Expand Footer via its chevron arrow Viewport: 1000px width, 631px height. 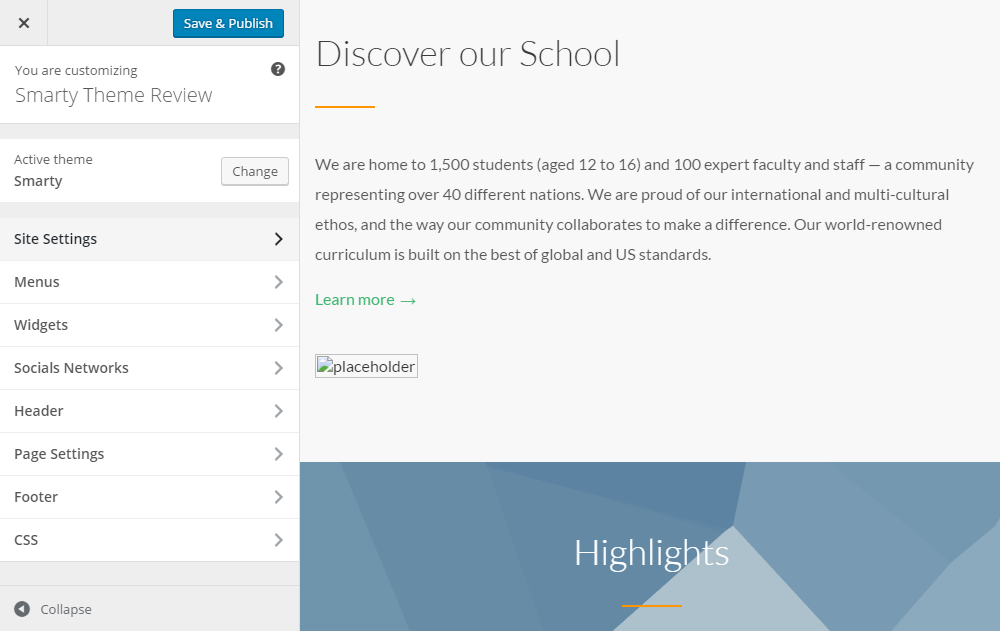click(x=279, y=497)
